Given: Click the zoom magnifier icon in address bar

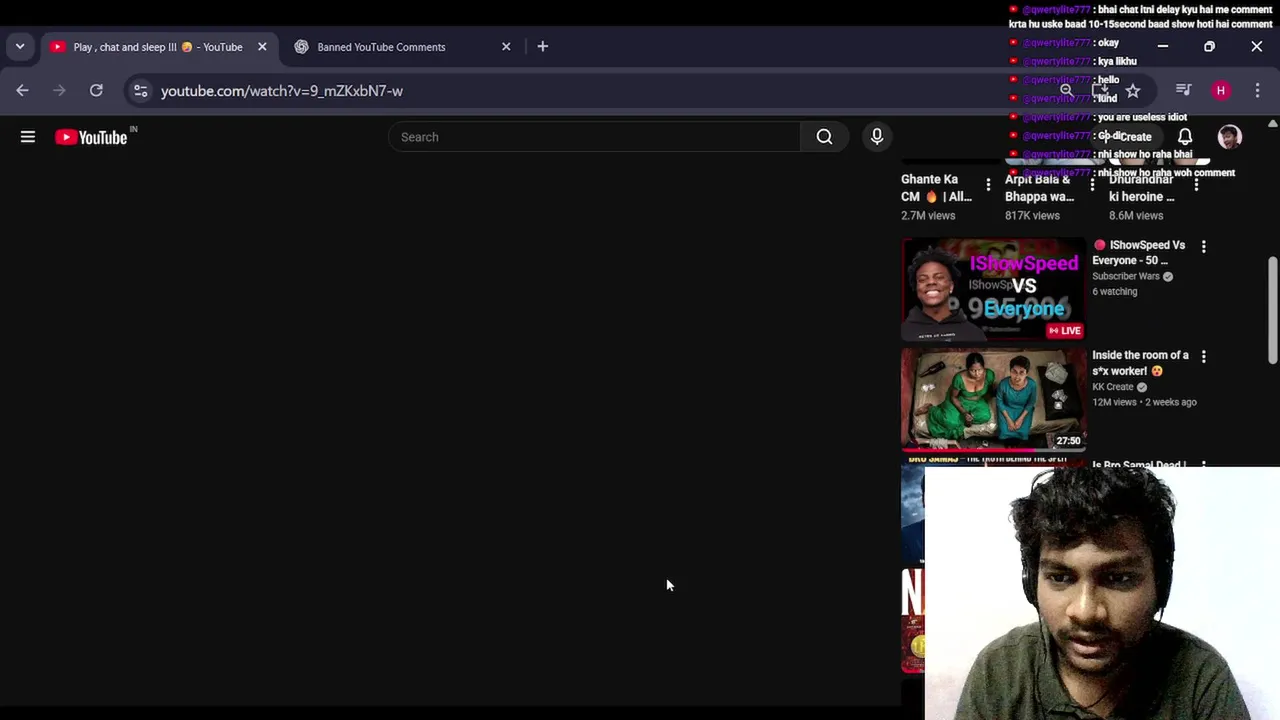Looking at the screenshot, I should (1066, 91).
